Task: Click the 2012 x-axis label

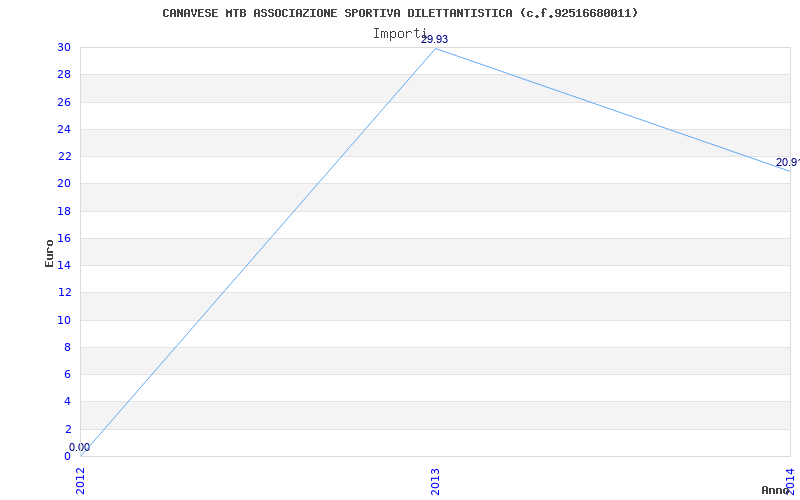Action: tap(81, 481)
